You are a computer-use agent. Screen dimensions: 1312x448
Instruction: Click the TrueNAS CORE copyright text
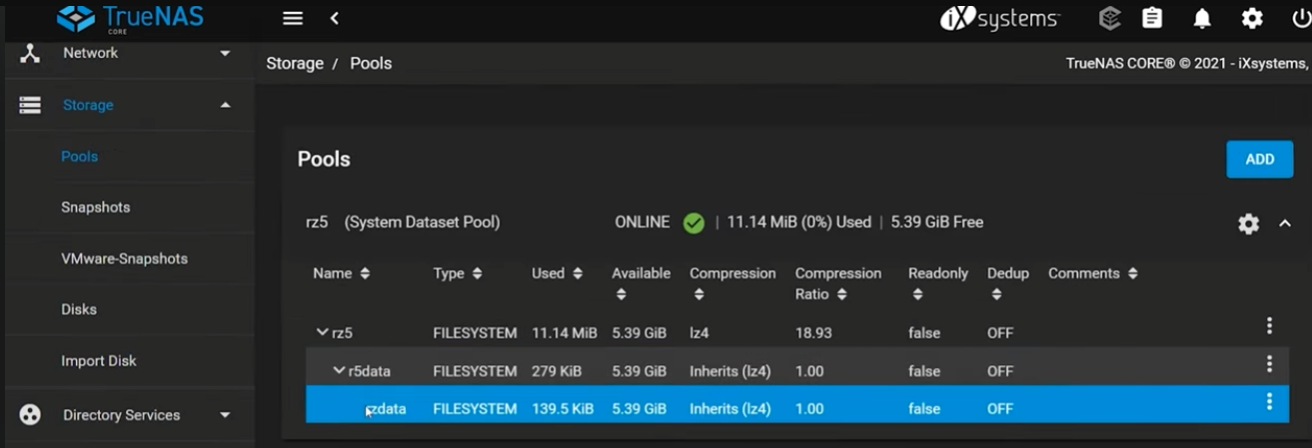point(1188,63)
